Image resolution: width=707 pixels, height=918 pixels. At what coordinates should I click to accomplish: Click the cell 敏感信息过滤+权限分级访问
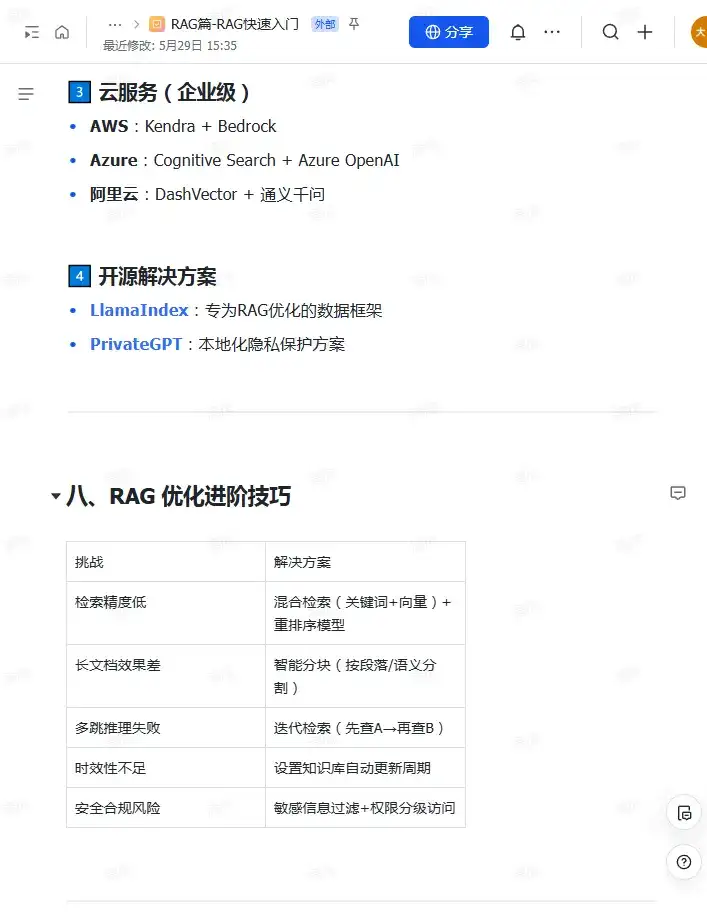[x=365, y=807]
